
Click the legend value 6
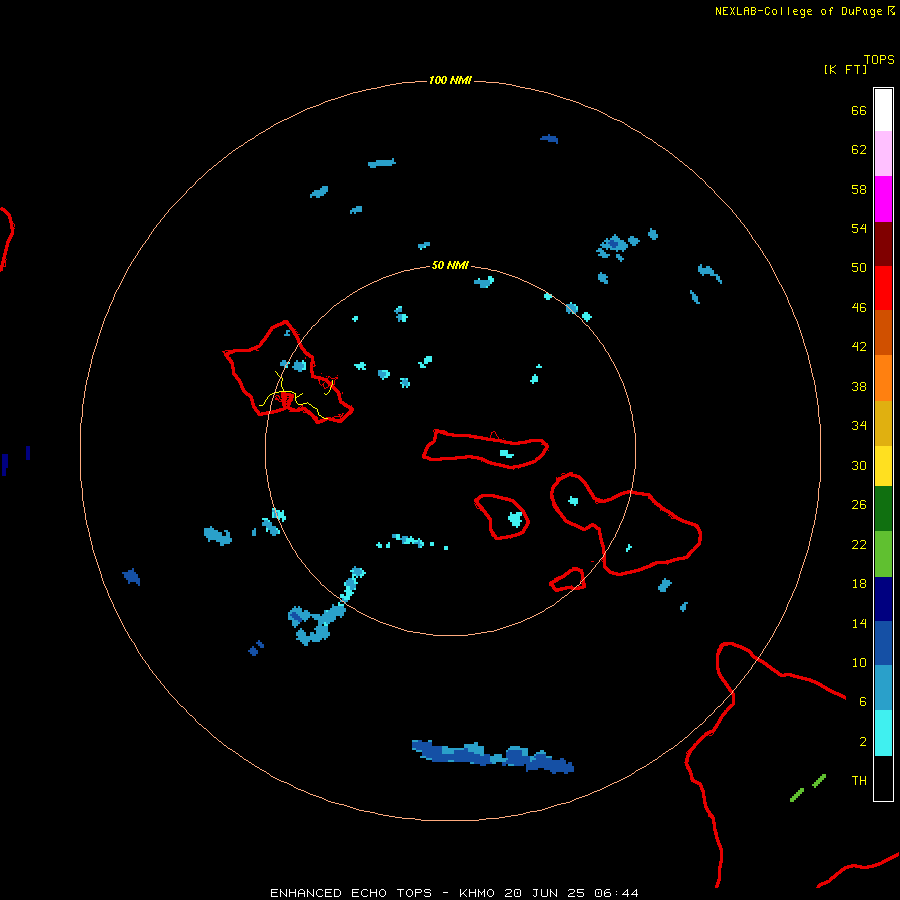[862, 701]
